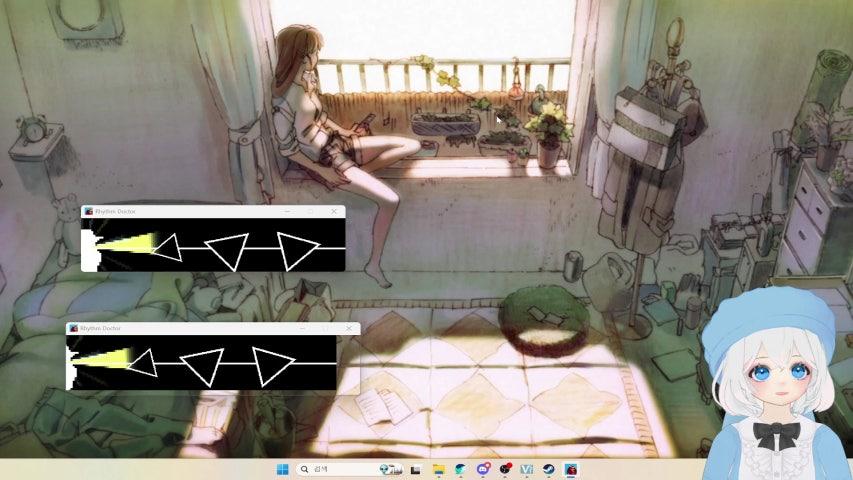Minimize the lower Rhythm Doctor window
Viewport: 853px width, 480px height.
click(302, 328)
